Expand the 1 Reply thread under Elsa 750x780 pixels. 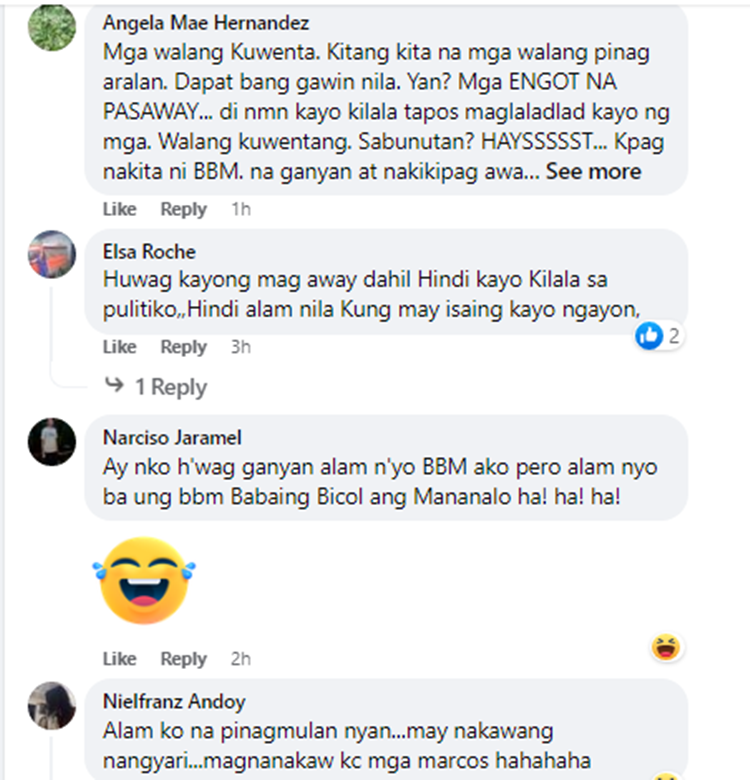pos(171,387)
